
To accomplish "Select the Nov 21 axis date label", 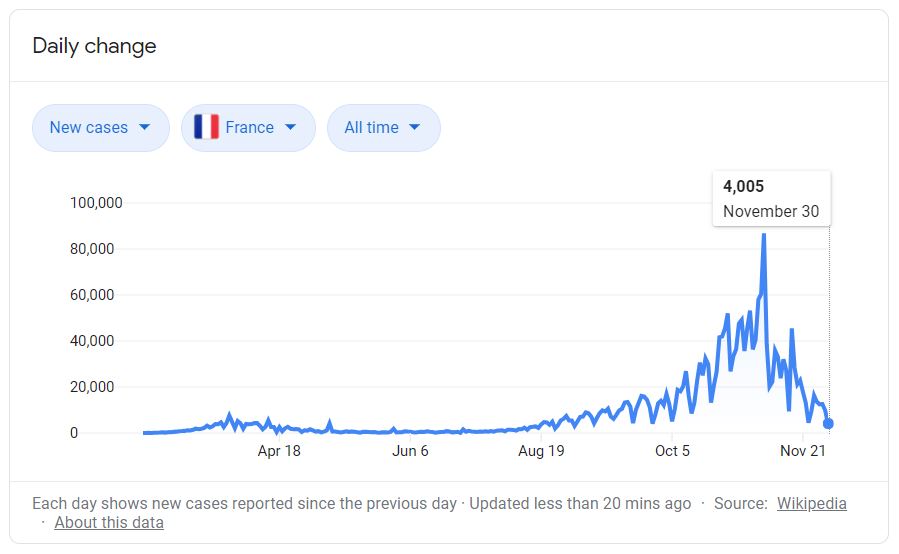I will click(x=803, y=451).
